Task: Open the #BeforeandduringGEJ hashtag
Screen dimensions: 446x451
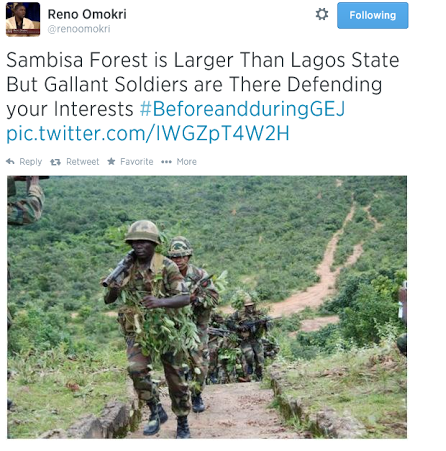Action: 242,109
